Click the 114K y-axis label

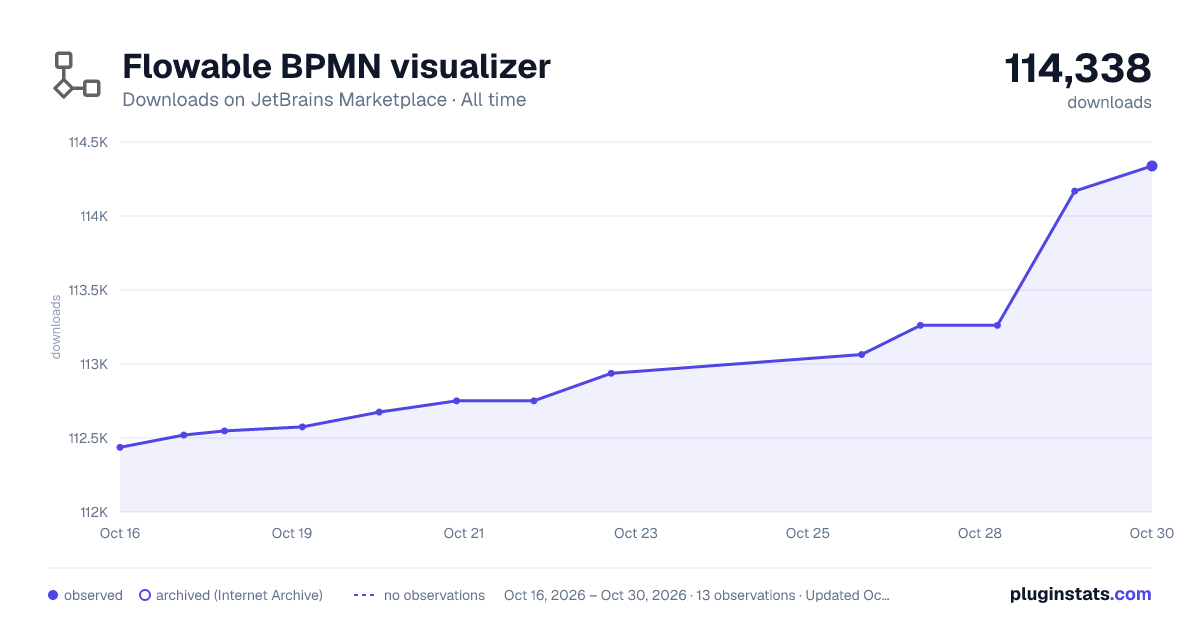pyautogui.click(x=94, y=216)
